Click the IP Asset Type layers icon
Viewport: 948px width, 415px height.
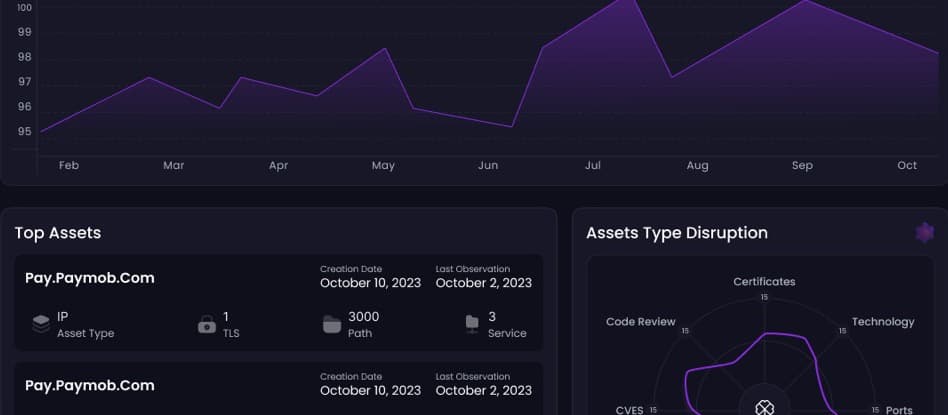click(x=41, y=324)
